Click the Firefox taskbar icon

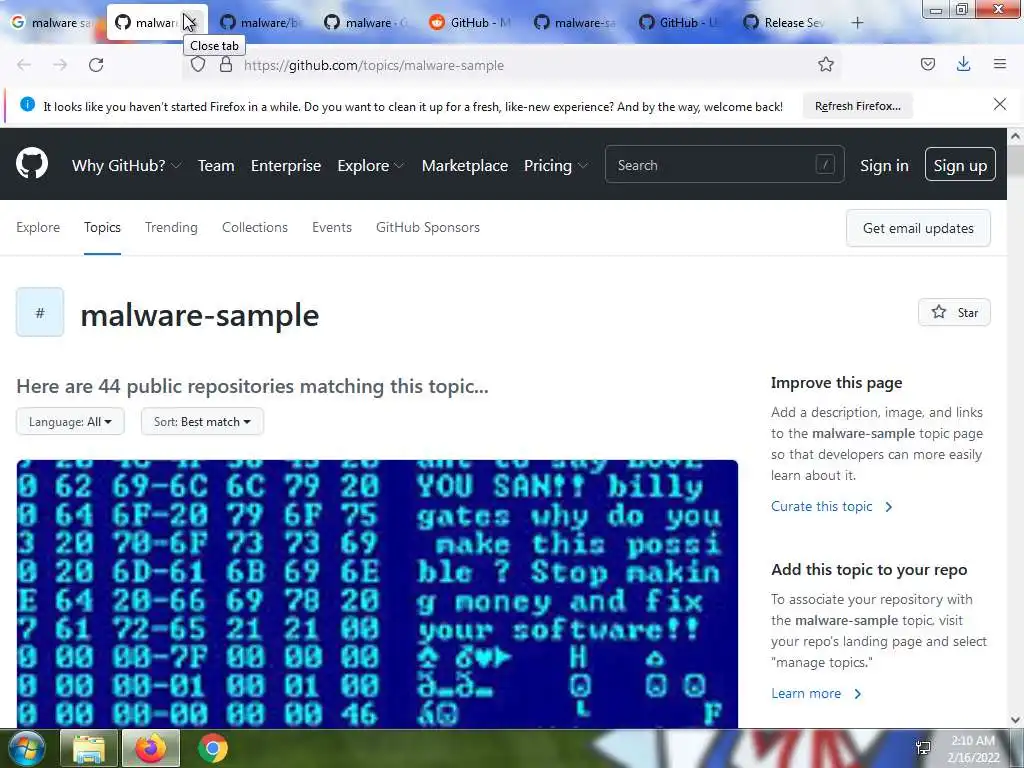(x=151, y=748)
